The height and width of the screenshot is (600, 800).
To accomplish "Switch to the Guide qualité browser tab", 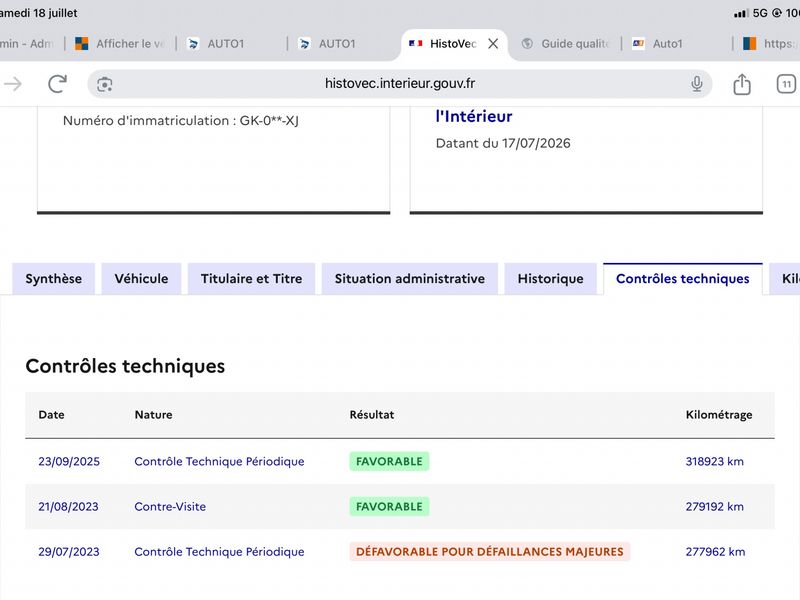I will click(x=566, y=44).
